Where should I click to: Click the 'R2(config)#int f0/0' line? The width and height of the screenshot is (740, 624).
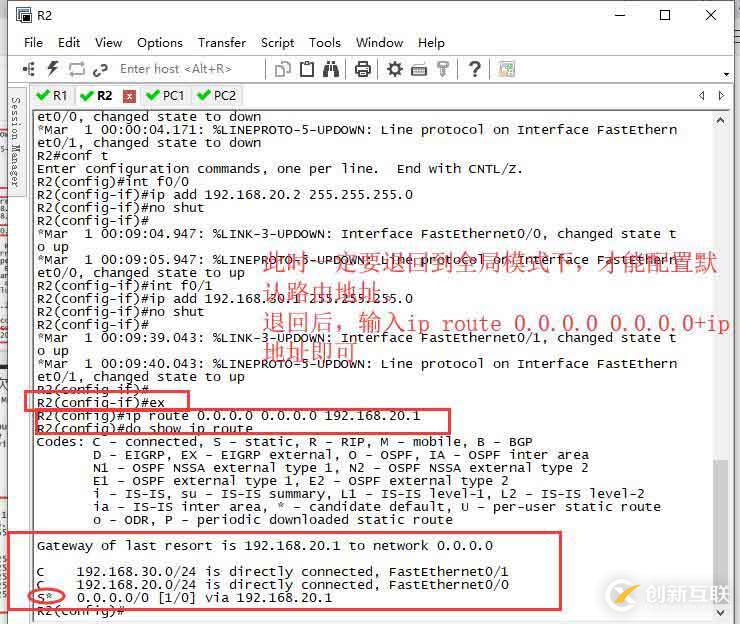[113, 181]
